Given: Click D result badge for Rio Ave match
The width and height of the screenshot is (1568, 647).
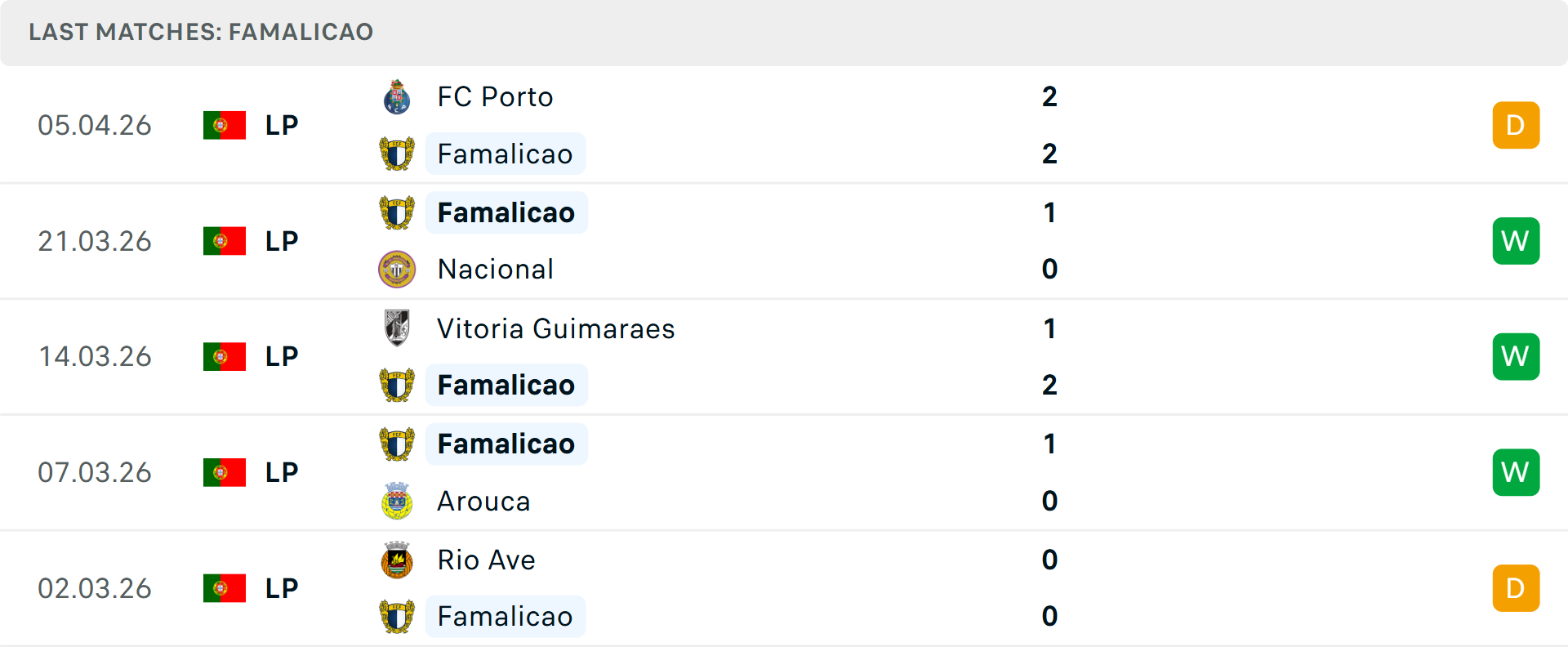Looking at the screenshot, I should point(1516,588).
